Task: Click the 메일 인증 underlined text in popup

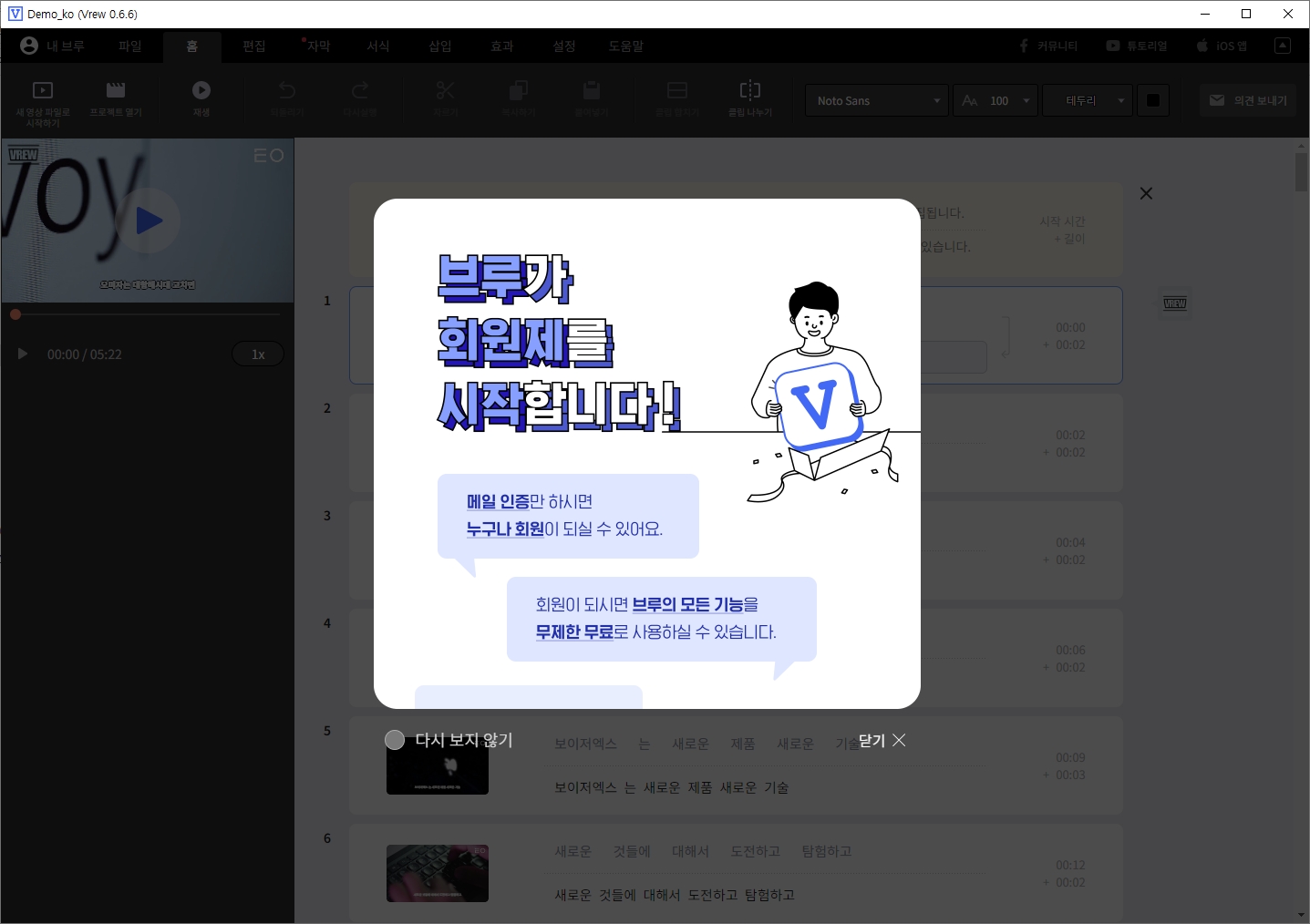Action: [498, 502]
